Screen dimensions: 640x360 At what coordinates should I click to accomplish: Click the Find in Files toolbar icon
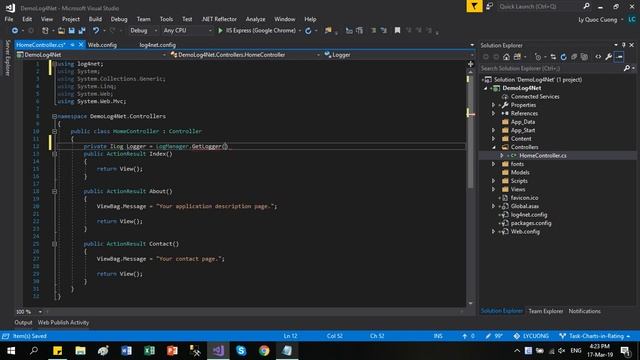pos(328,31)
